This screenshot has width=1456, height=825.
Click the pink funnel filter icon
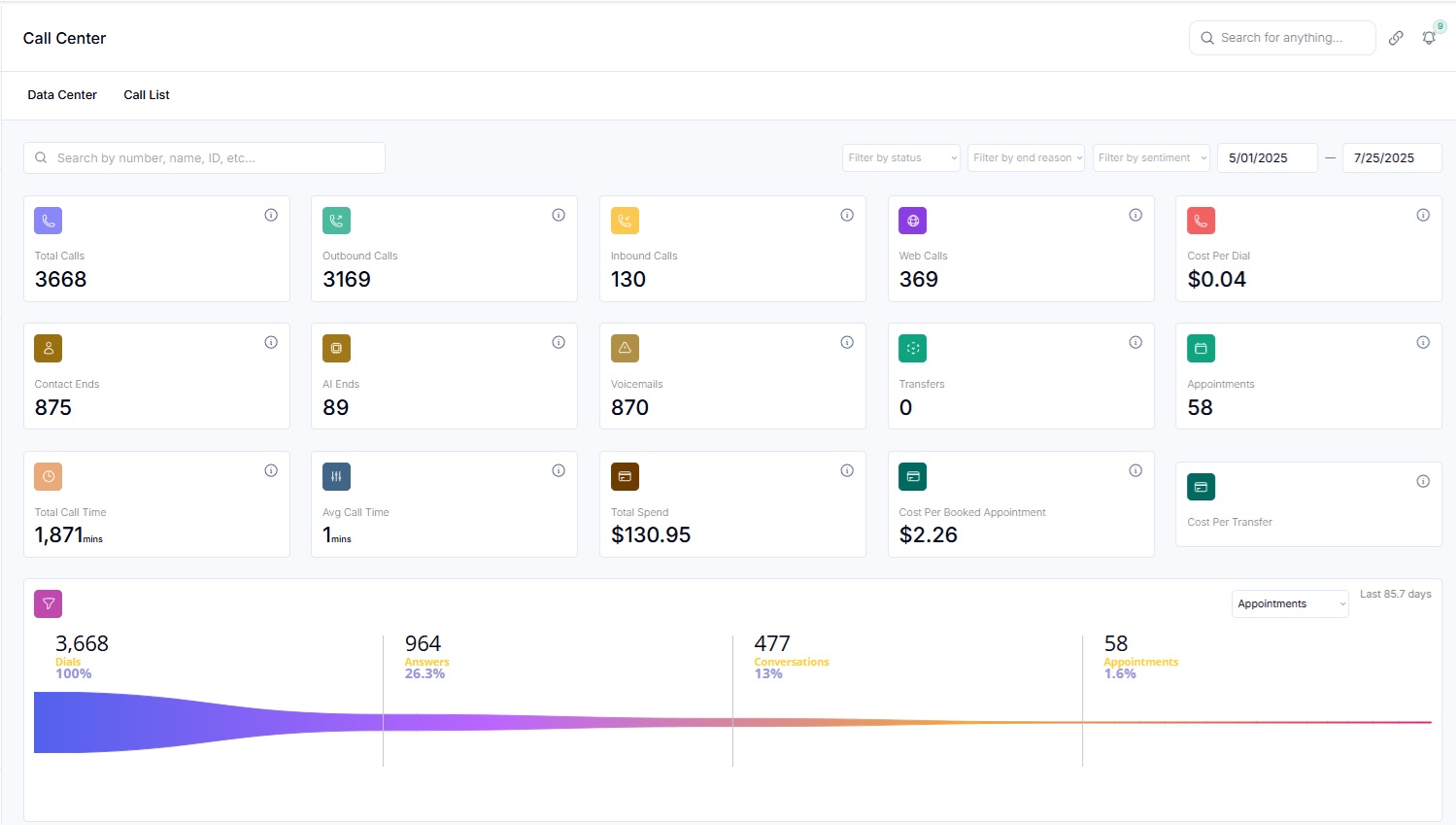click(x=49, y=603)
